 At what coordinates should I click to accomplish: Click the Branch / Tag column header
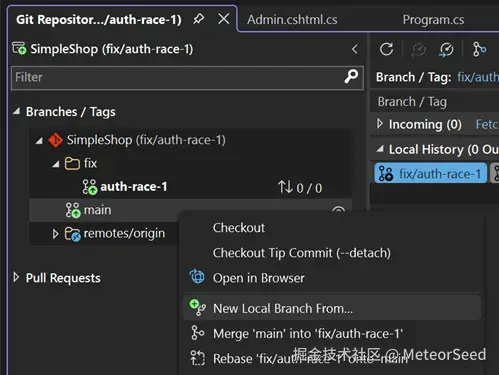pos(412,102)
